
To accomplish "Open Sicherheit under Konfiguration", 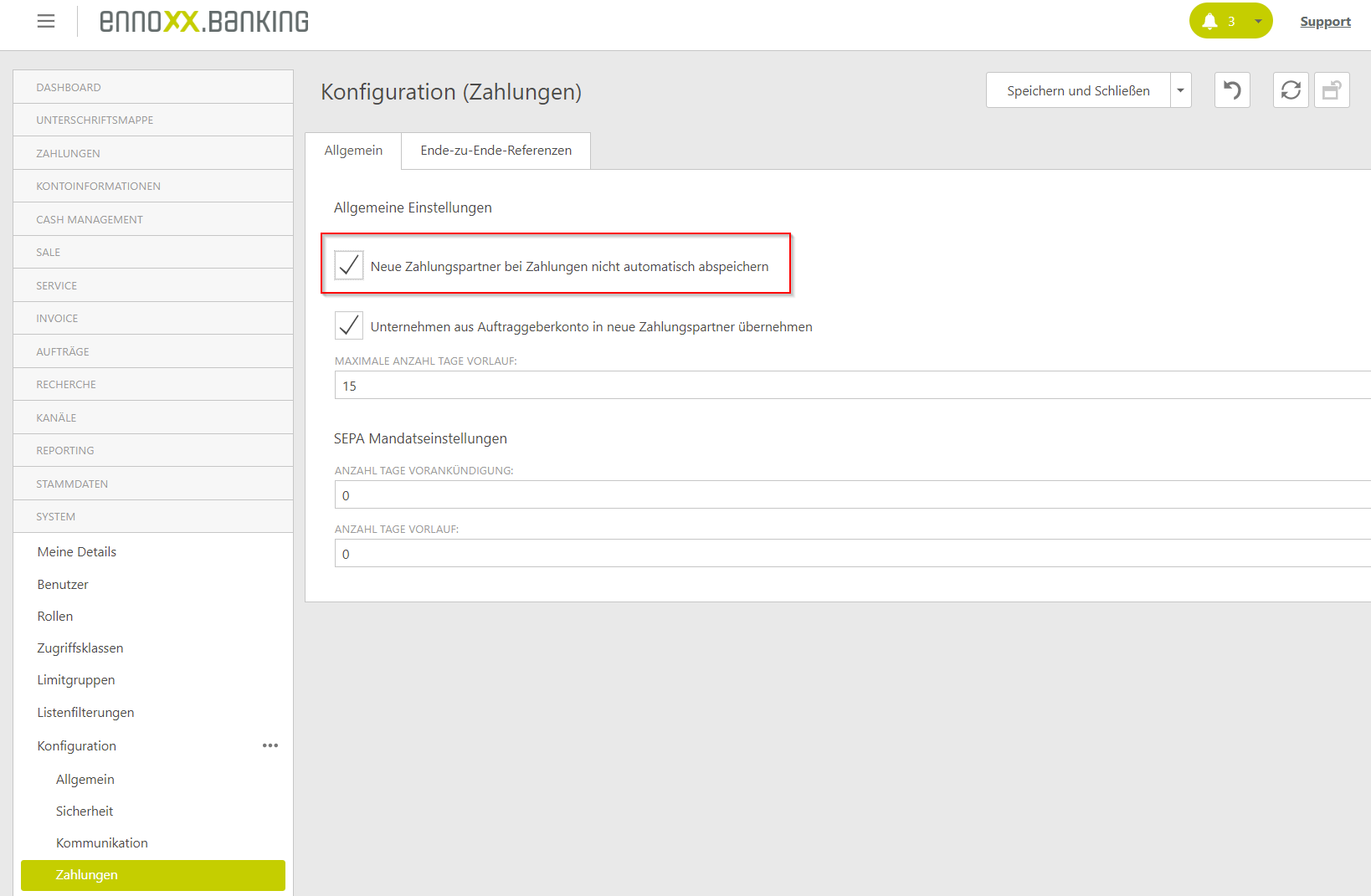I will tap(85, 811).
